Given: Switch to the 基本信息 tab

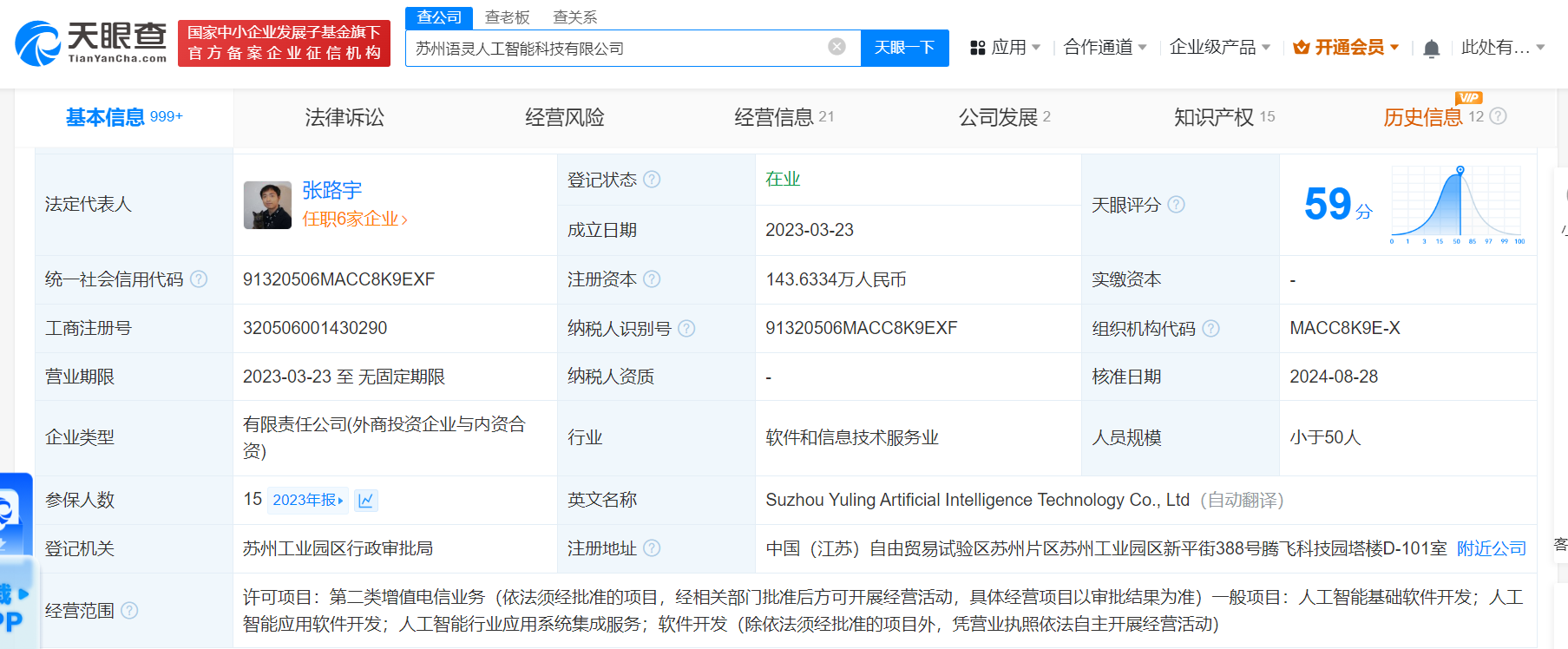Looking at the screenshot, I should coord(124,117).
